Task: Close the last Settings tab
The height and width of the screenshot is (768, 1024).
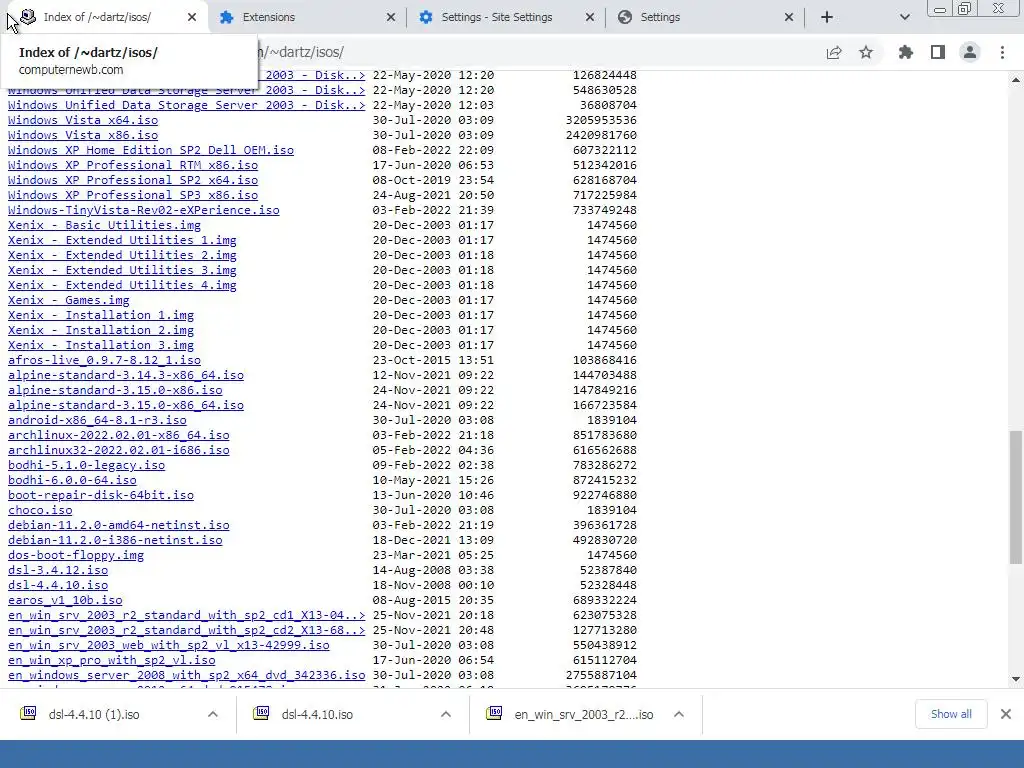Action: [x=789, y=17]
